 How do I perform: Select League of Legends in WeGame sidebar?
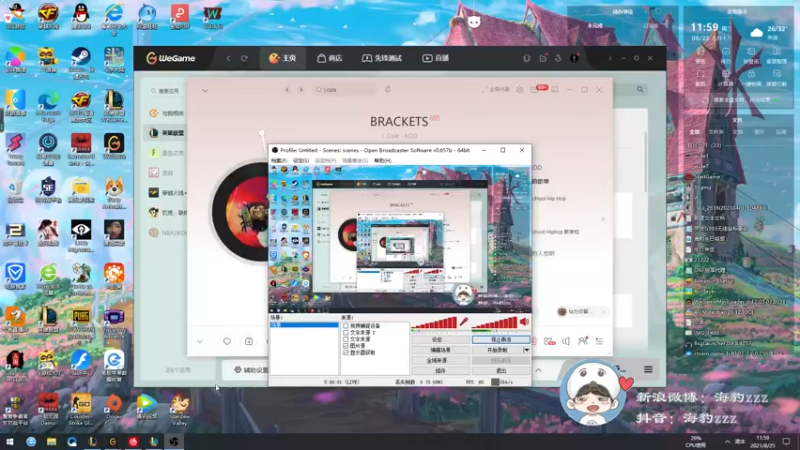click(167, 133)
